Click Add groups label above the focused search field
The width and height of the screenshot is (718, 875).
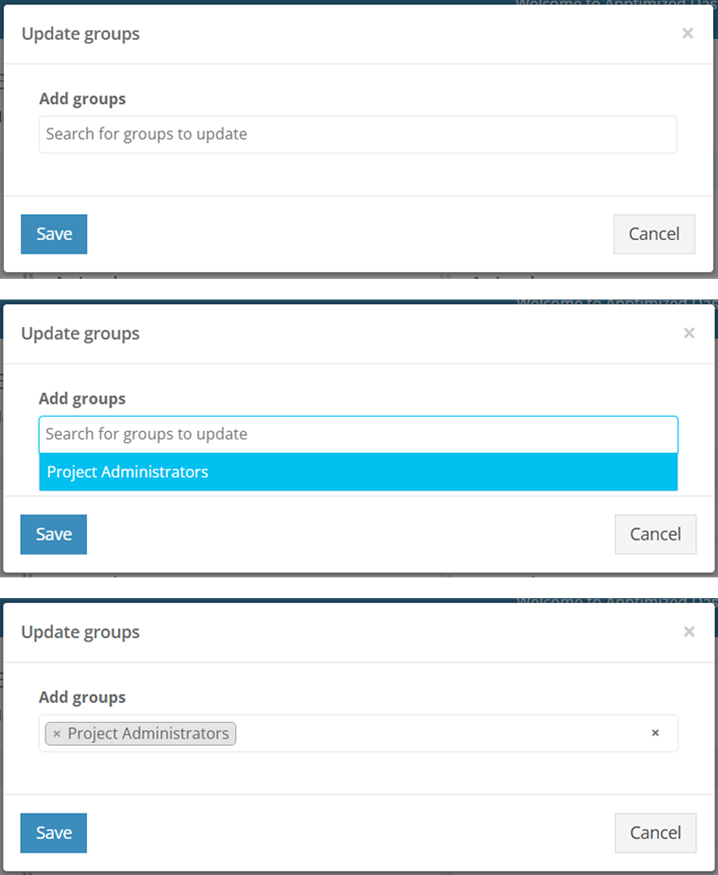[x=82, y=399]
